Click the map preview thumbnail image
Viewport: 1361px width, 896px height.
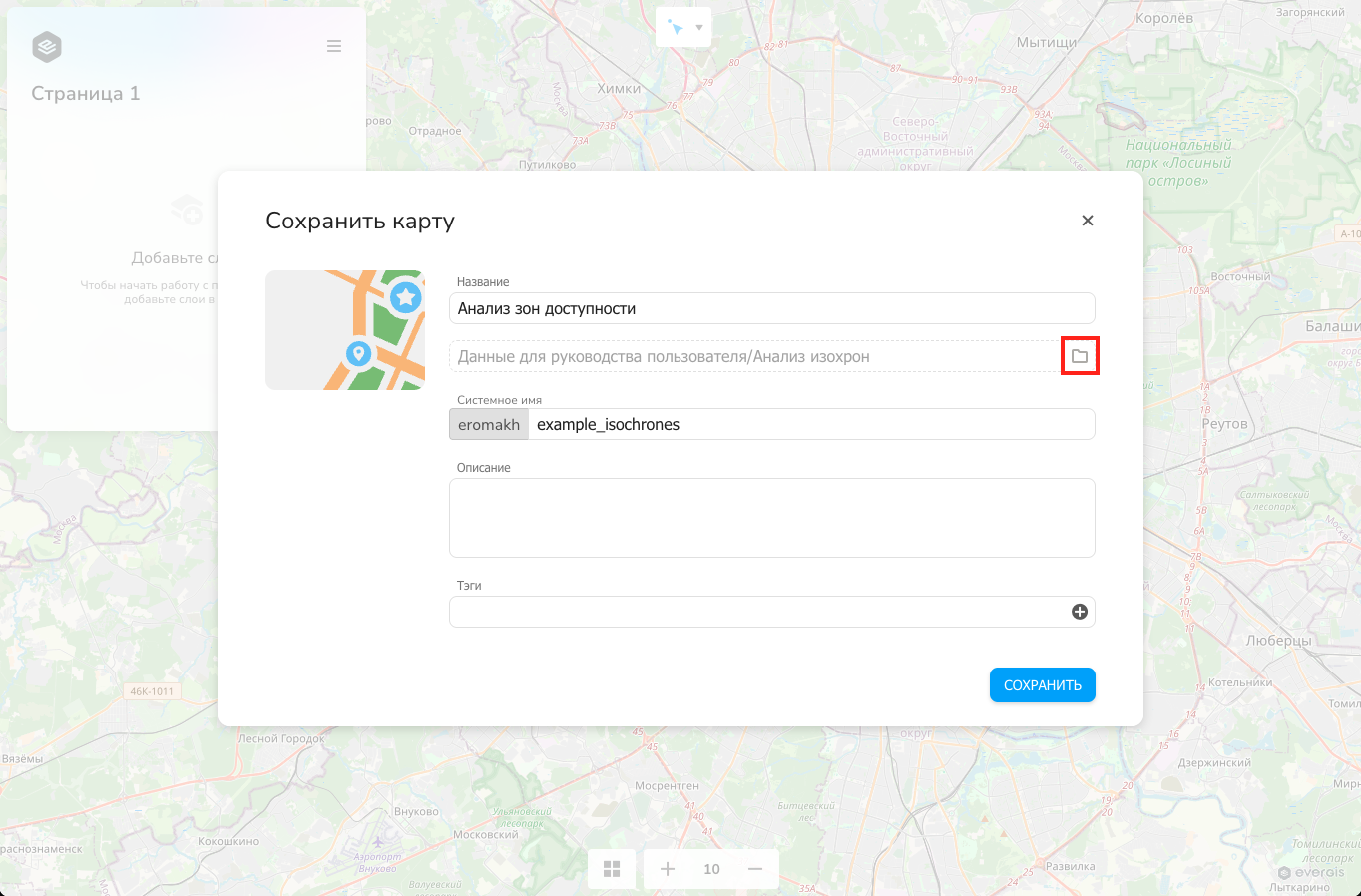click(x=345, y=330)
